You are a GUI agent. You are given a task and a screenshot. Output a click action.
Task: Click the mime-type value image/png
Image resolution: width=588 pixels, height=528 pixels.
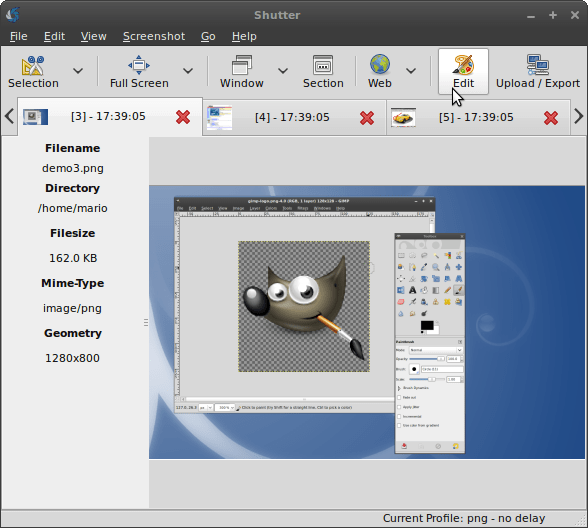tap(72, 308)
